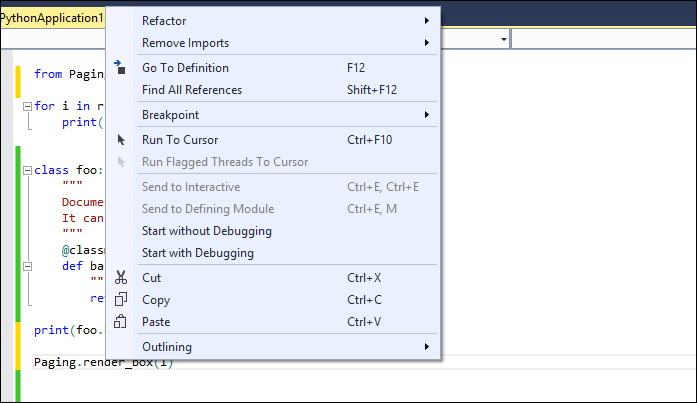Click the Run To Cursor arrow icon

[x=121, y=140]
